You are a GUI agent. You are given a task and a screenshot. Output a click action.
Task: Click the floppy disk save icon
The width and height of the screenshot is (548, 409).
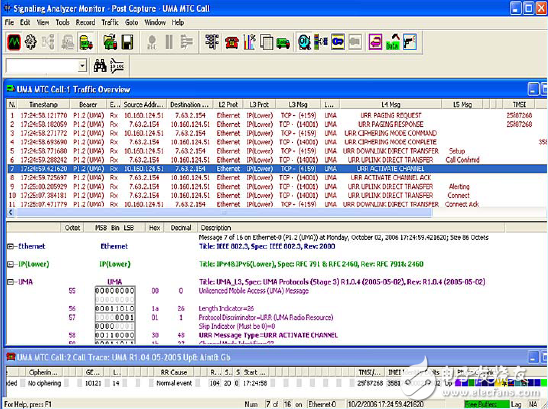pos(127,42)
